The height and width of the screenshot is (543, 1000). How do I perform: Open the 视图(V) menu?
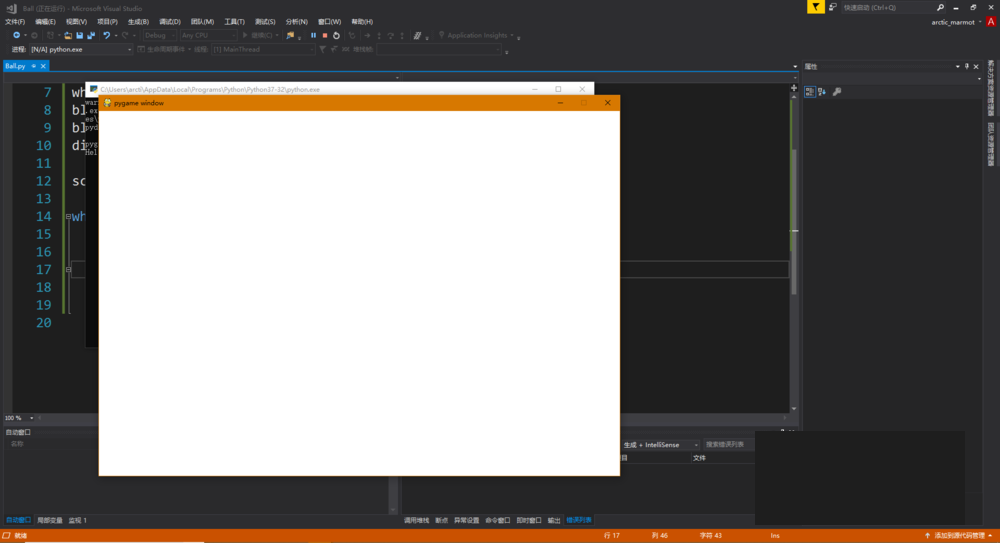click(76, 22)
